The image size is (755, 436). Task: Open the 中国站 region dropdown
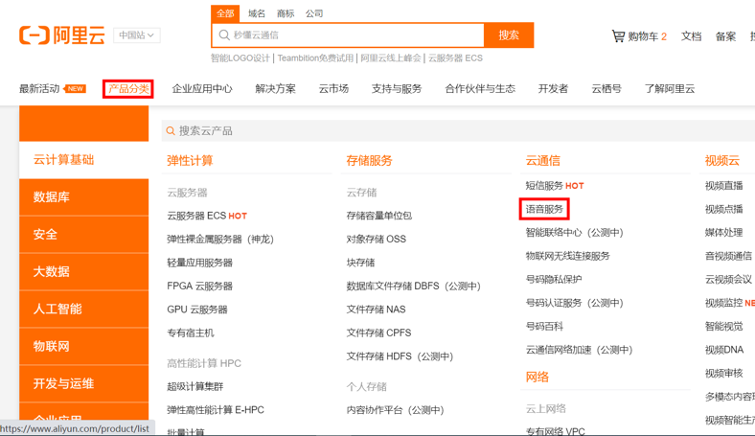point(136,35)
